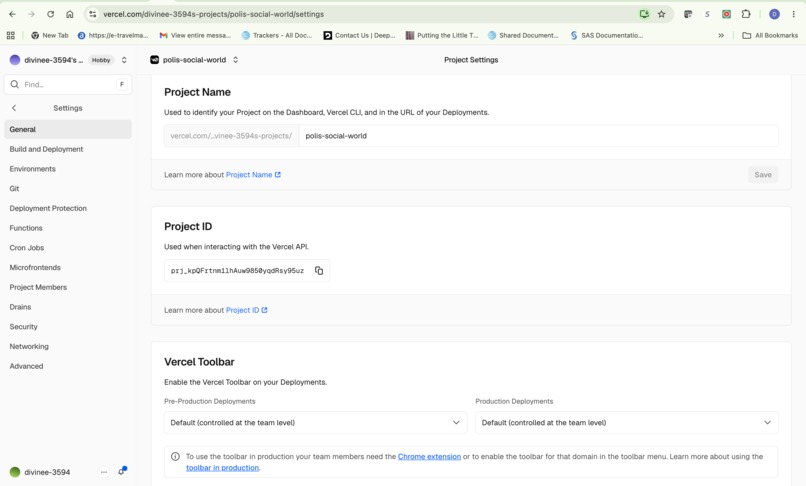Open the SAS Documentation bookmark

[x=607, y=35]
